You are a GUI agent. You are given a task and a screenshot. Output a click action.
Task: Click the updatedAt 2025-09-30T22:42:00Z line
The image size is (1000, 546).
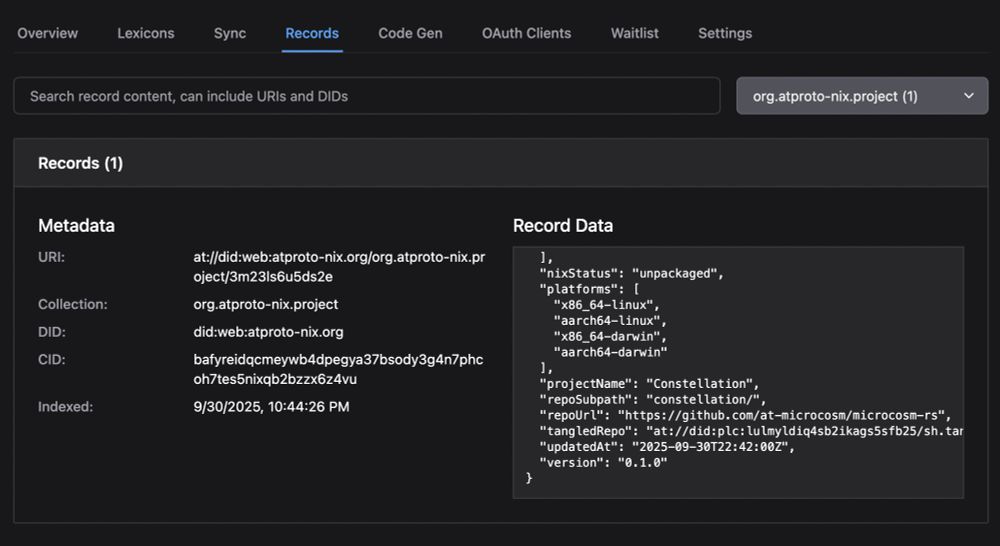tap(667, 447)
